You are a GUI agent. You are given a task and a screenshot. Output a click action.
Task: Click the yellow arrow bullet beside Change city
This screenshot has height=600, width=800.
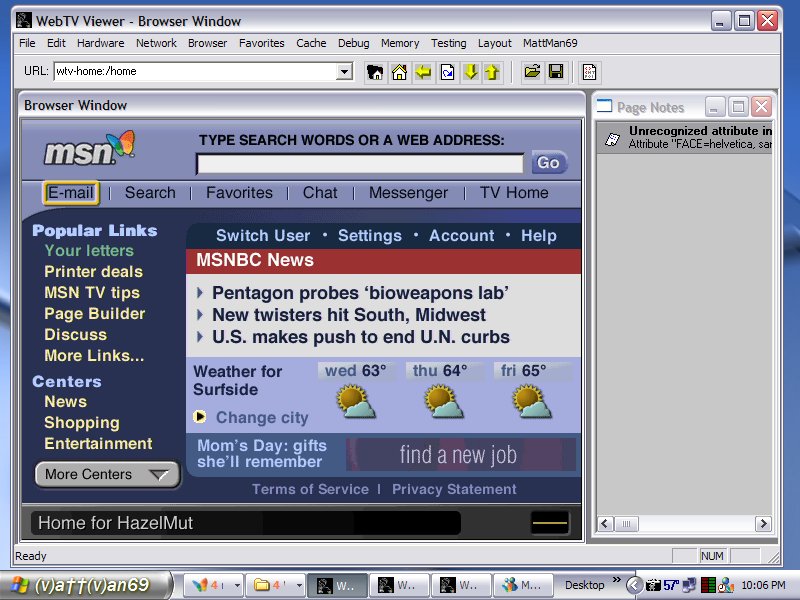pyautogui.click(x=199, y=417)
